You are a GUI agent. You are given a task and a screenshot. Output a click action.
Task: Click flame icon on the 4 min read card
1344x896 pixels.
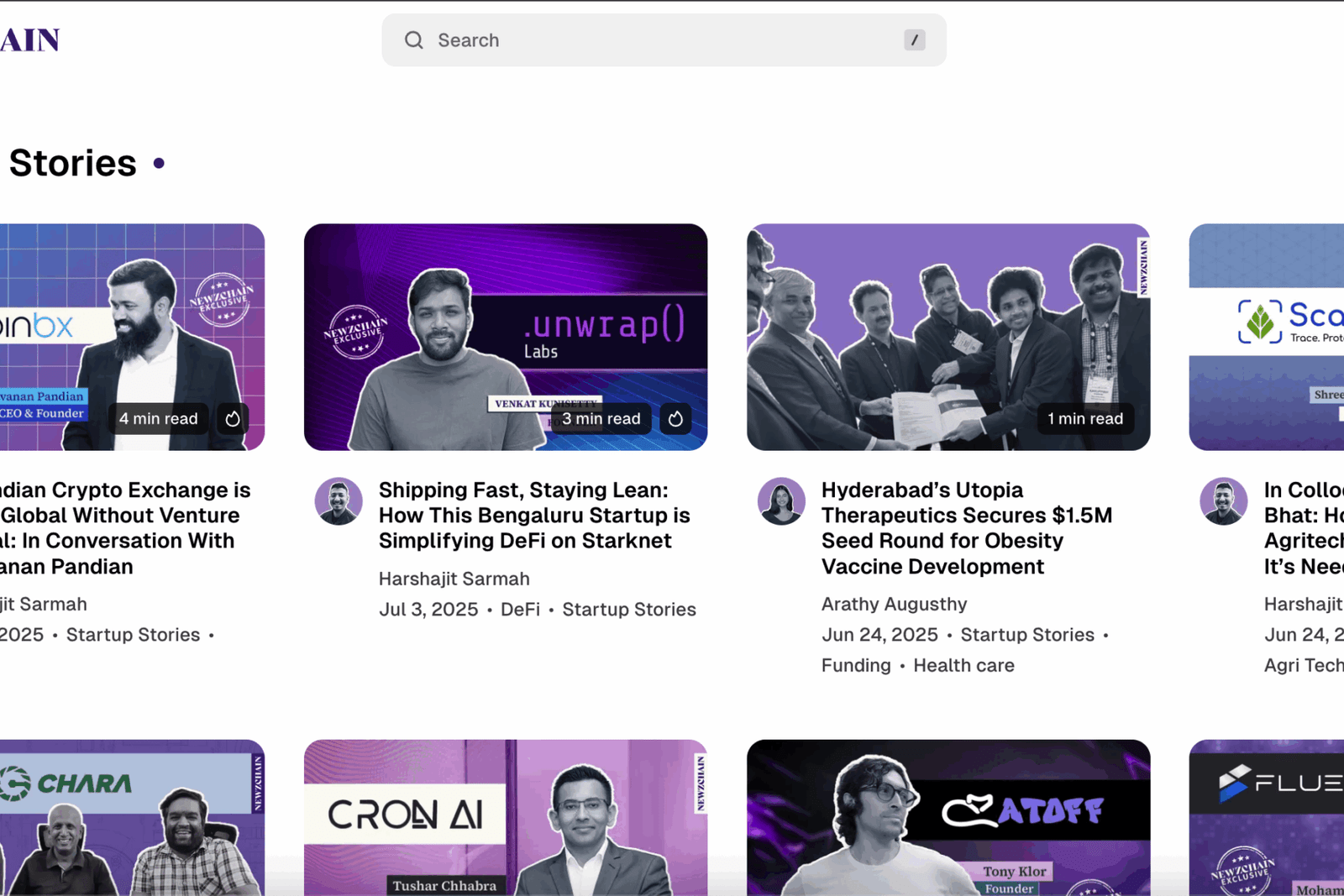point(233,418)
